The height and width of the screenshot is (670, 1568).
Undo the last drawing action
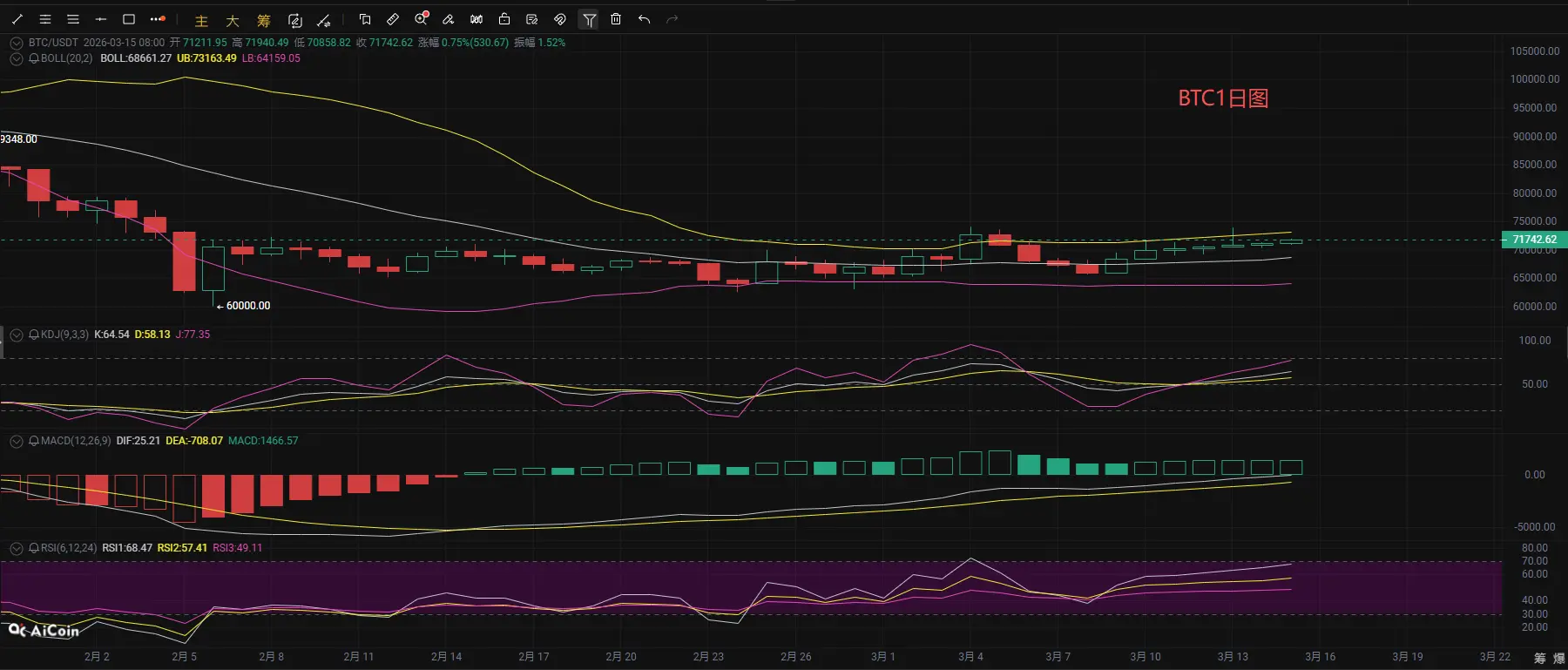(x=644, y=19)
